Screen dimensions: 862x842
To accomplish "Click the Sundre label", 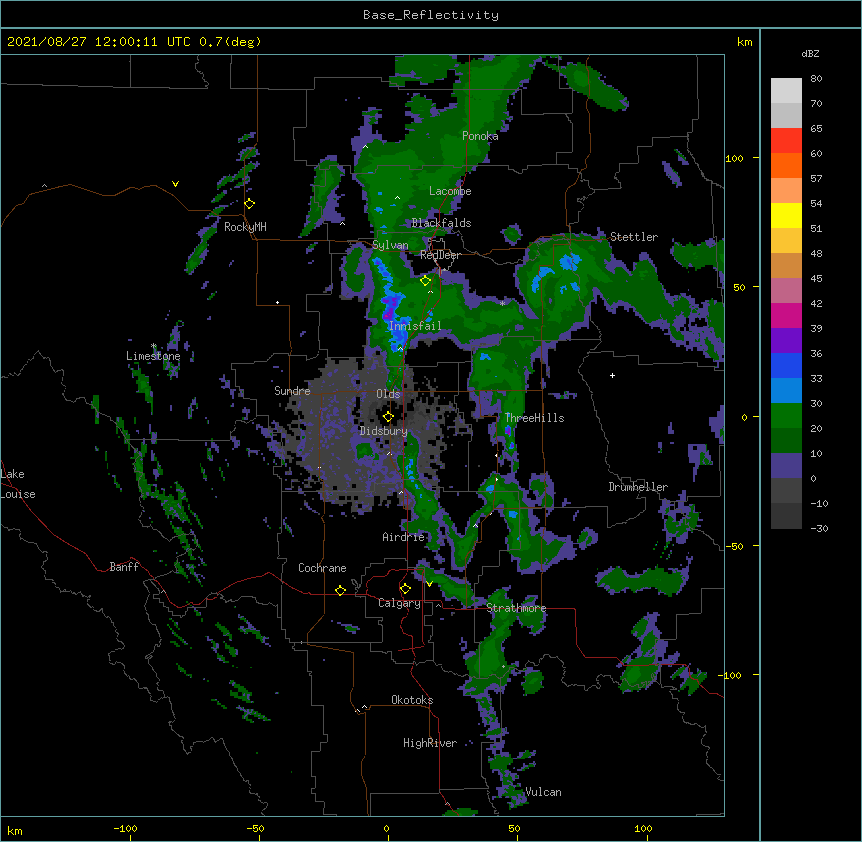I will pyautogui.click(x=292, y=391).
